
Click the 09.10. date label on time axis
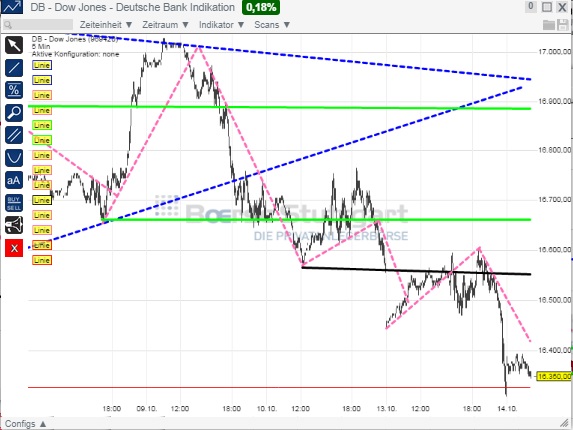[147, 408]
